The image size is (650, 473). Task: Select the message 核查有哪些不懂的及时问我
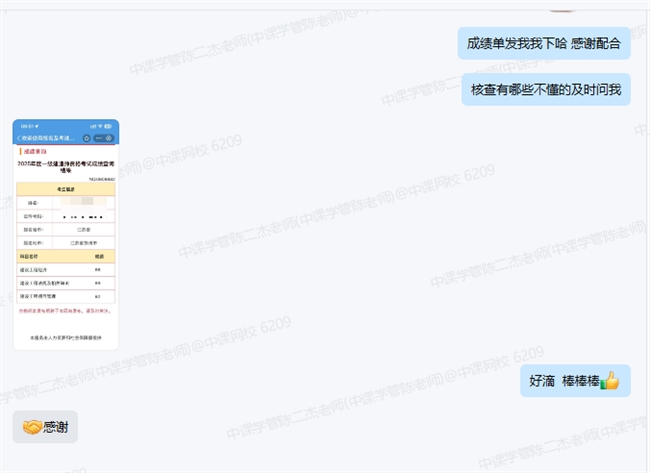(546, 90)
